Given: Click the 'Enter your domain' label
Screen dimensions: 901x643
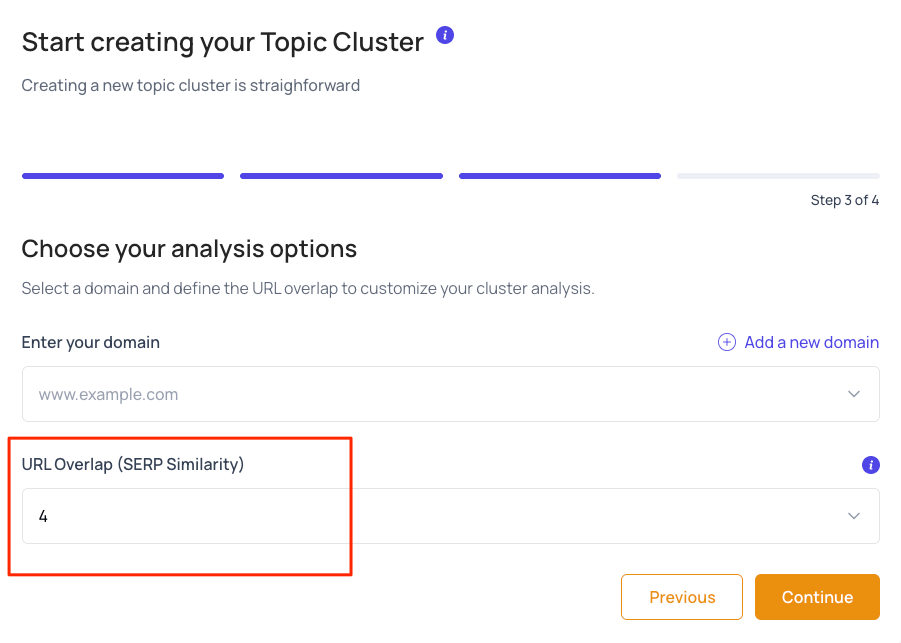Looking at the screenshot, I should (91, 342).
